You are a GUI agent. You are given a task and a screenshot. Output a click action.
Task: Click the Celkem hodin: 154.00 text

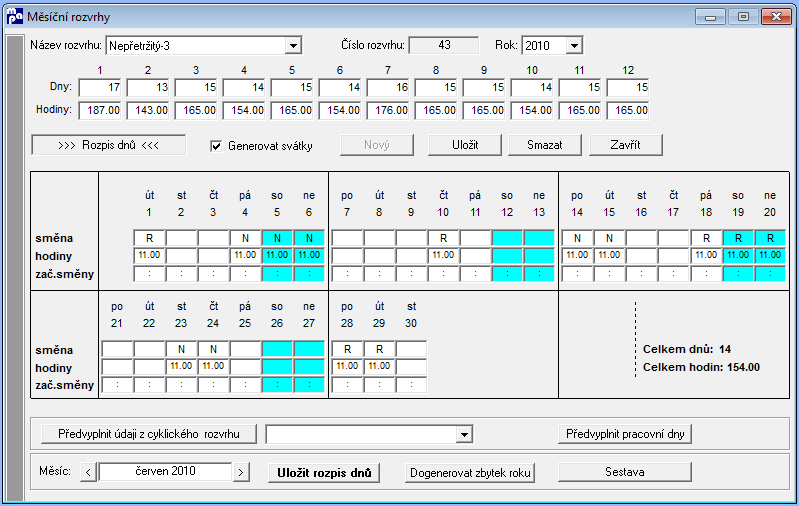[701, 367]
